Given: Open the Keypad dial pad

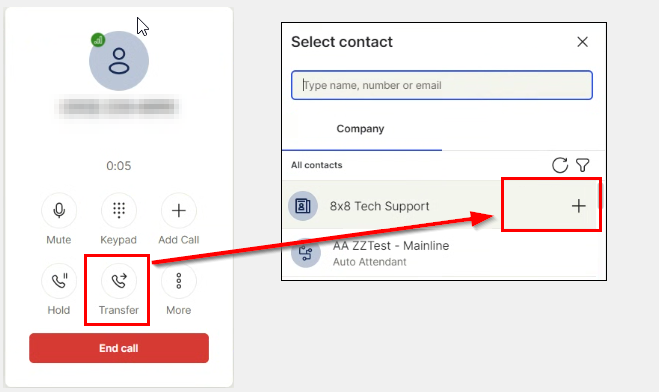Looking at the screenshot, I should pyautogui.click(x=119, y=210).
